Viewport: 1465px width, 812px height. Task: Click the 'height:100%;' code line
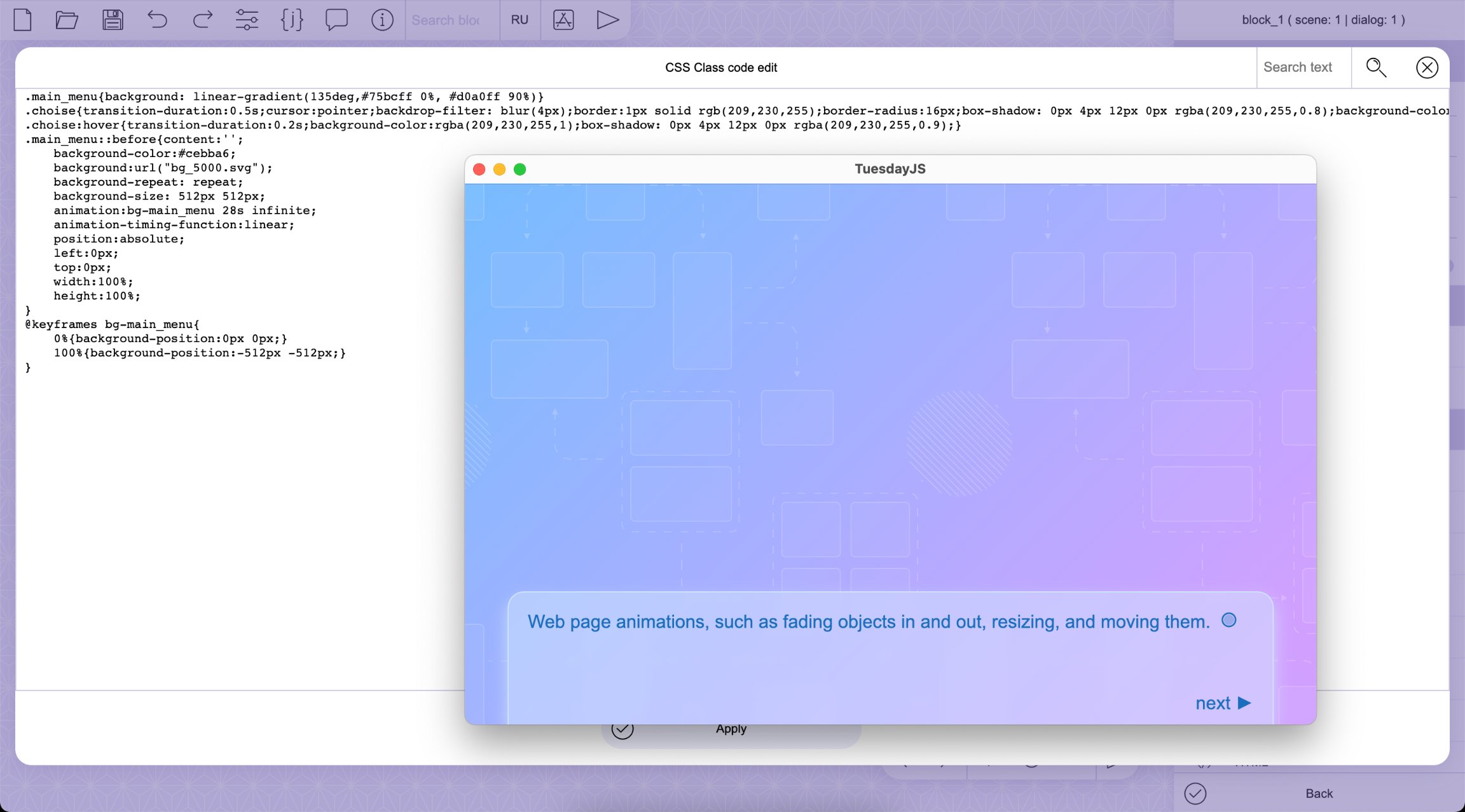click(x=97, y=296)
